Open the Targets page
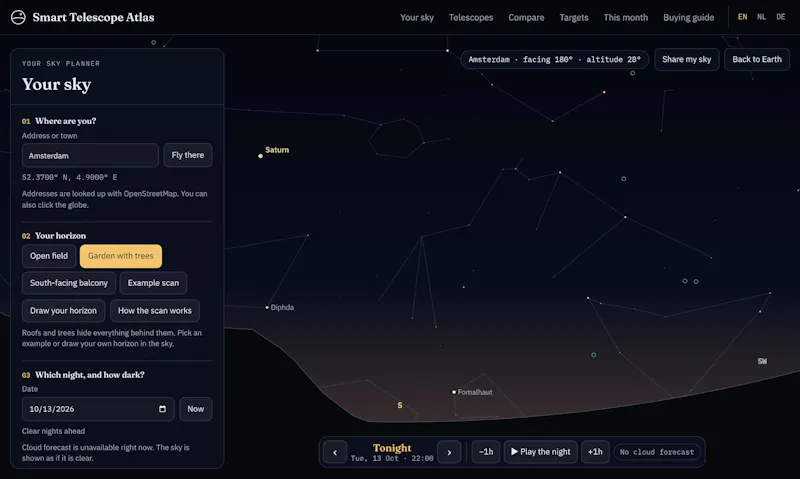Screen dimensions: 800x479 point(573,17)
